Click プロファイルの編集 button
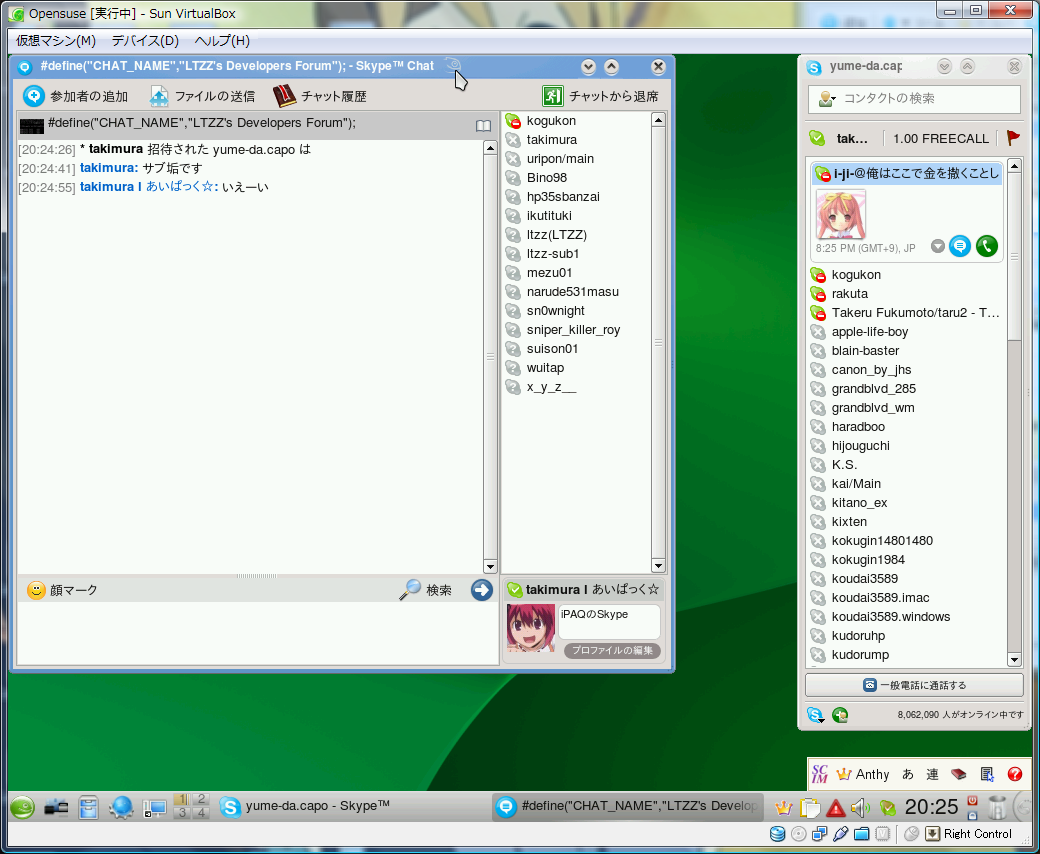The height and width of the screenshot is (854, 1040). [x=612, y=650]
